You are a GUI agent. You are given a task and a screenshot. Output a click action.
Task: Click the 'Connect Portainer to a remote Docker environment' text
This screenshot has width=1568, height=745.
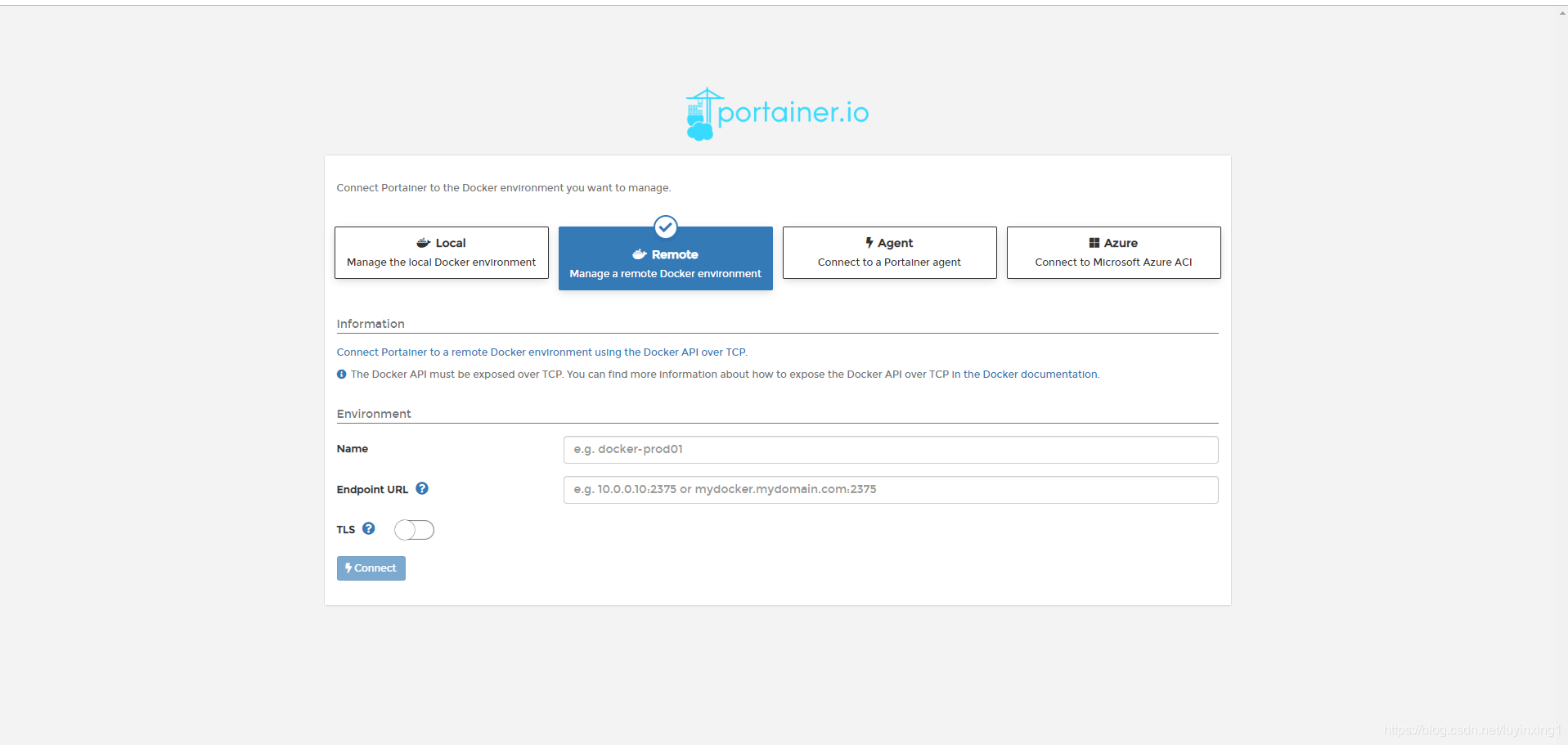(x=541, y=352)
